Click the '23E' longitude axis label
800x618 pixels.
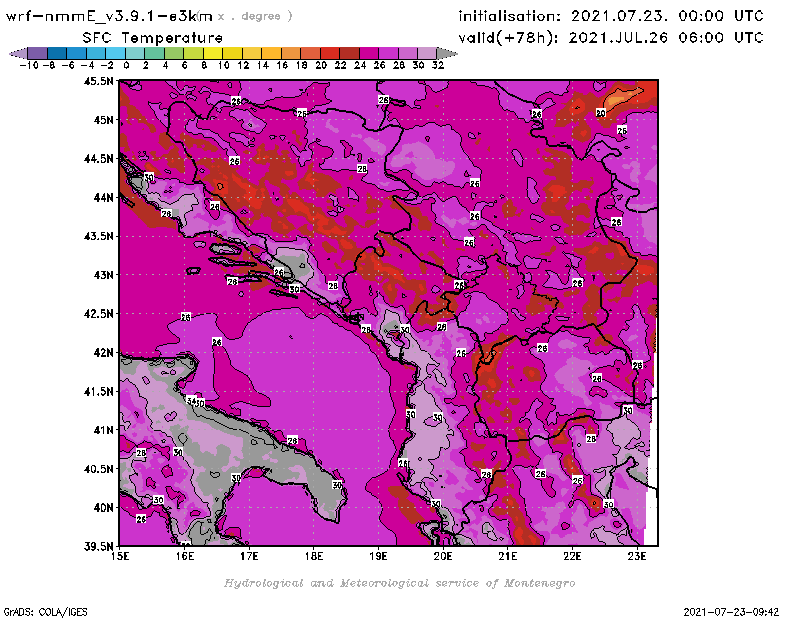pos(637,556)
